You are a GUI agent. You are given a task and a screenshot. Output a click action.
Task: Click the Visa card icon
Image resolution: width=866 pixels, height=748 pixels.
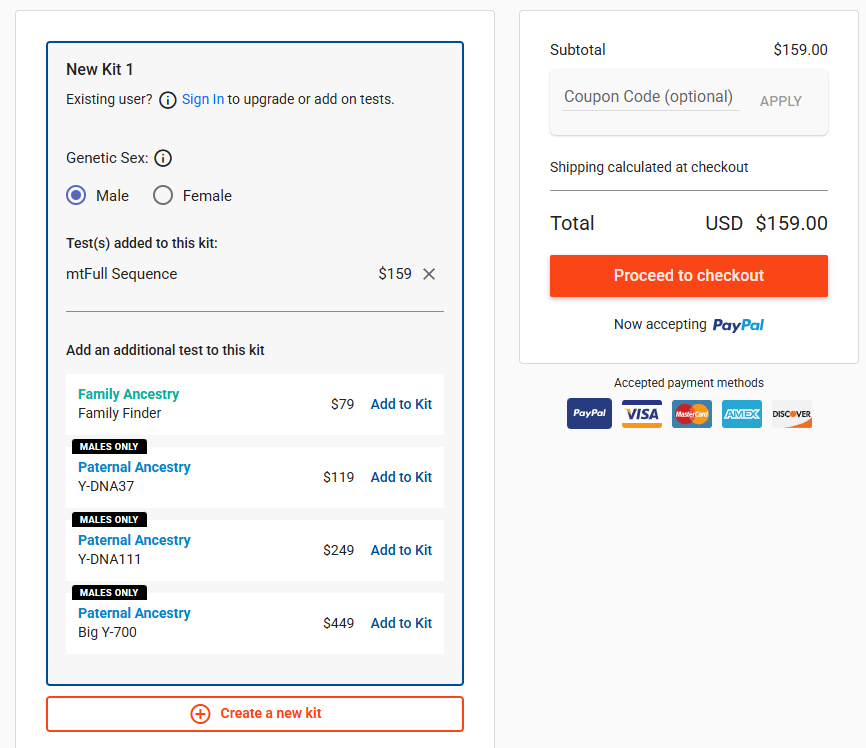click(641, 414)
